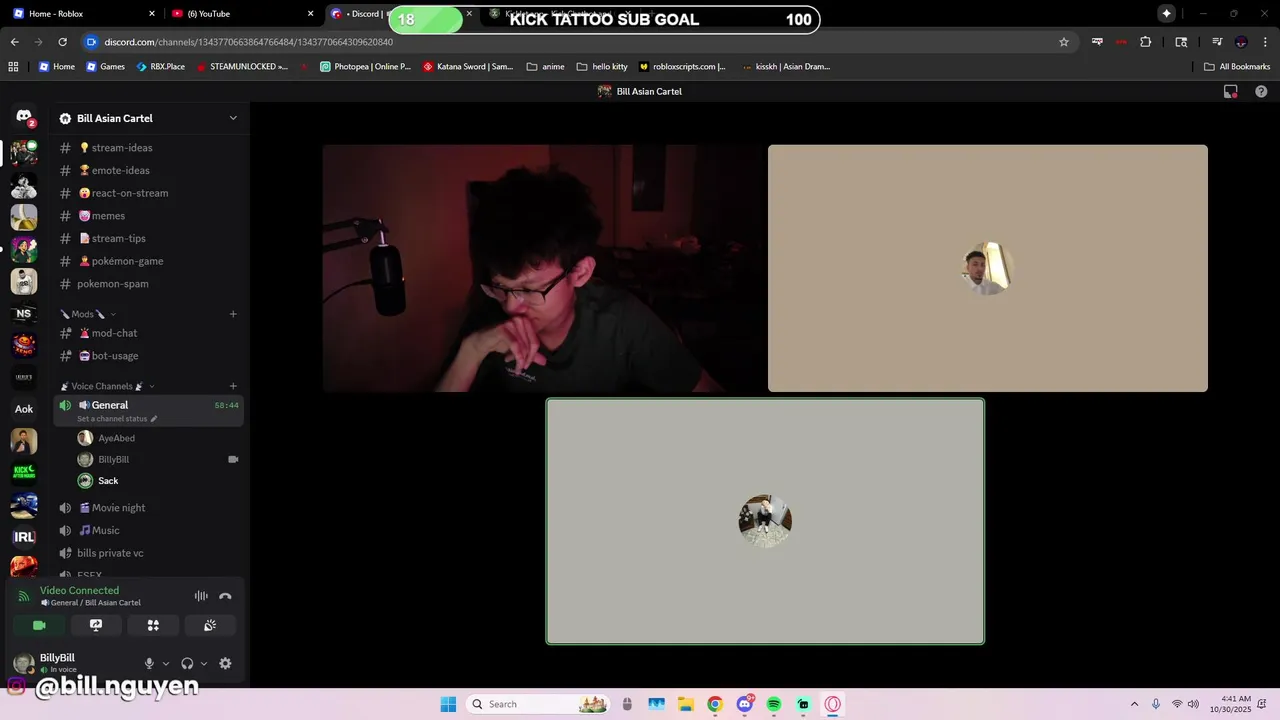
Task: Open Discord user settings gear
Action: (x=225, y=663)
